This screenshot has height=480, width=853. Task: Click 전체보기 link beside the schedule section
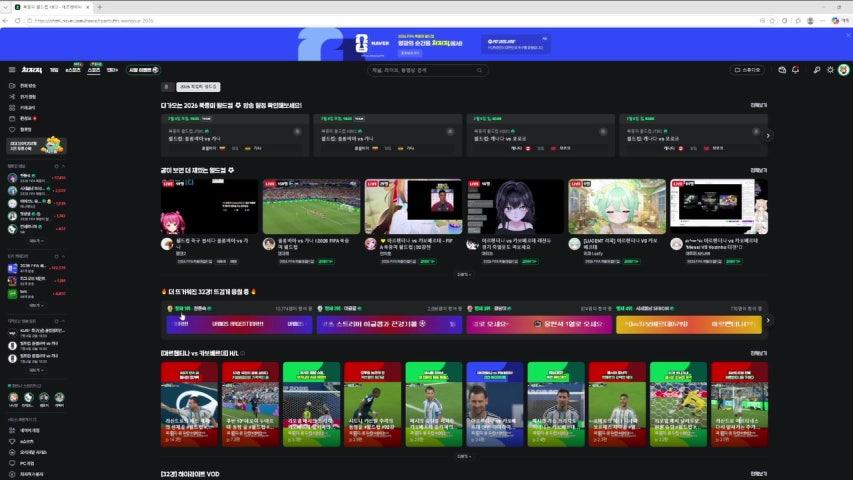[758, 105]
